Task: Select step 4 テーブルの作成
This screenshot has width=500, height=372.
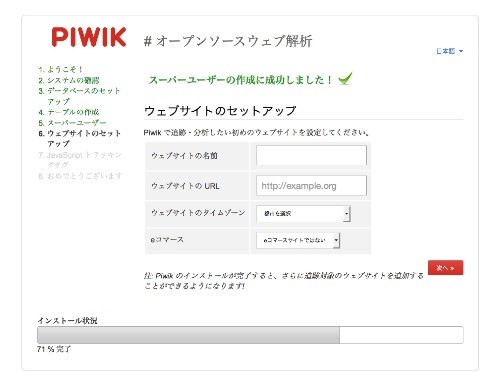Action: 69,112
